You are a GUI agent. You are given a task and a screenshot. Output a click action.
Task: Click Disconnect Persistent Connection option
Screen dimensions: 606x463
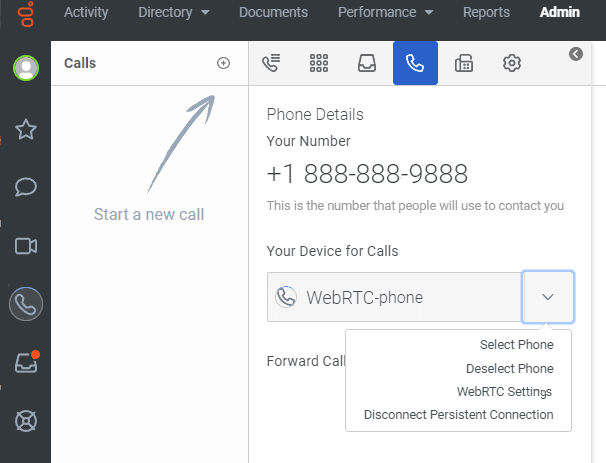click(458, 414)
